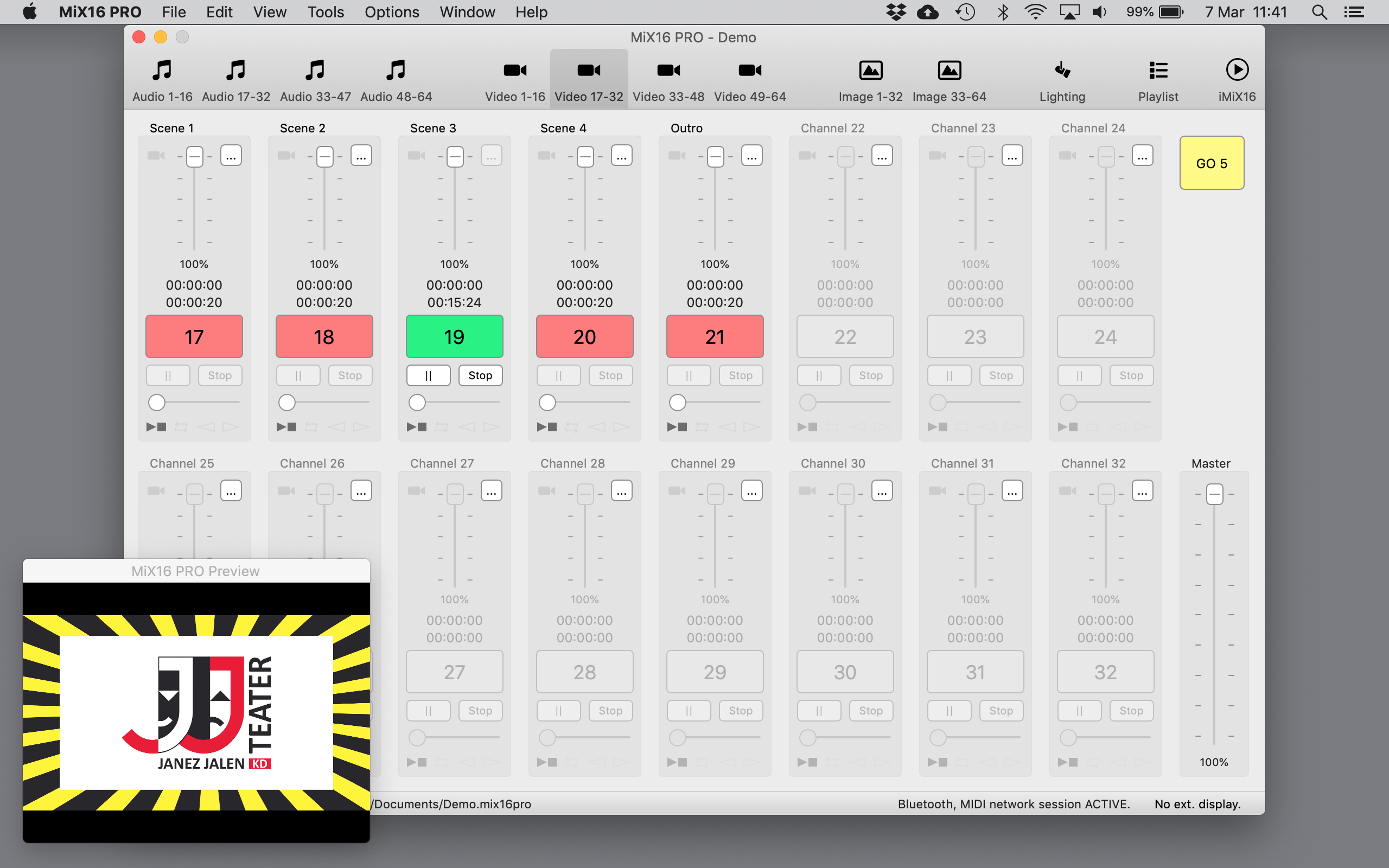Open the Audio 1-16 mixer page

(x=162, y=80)
